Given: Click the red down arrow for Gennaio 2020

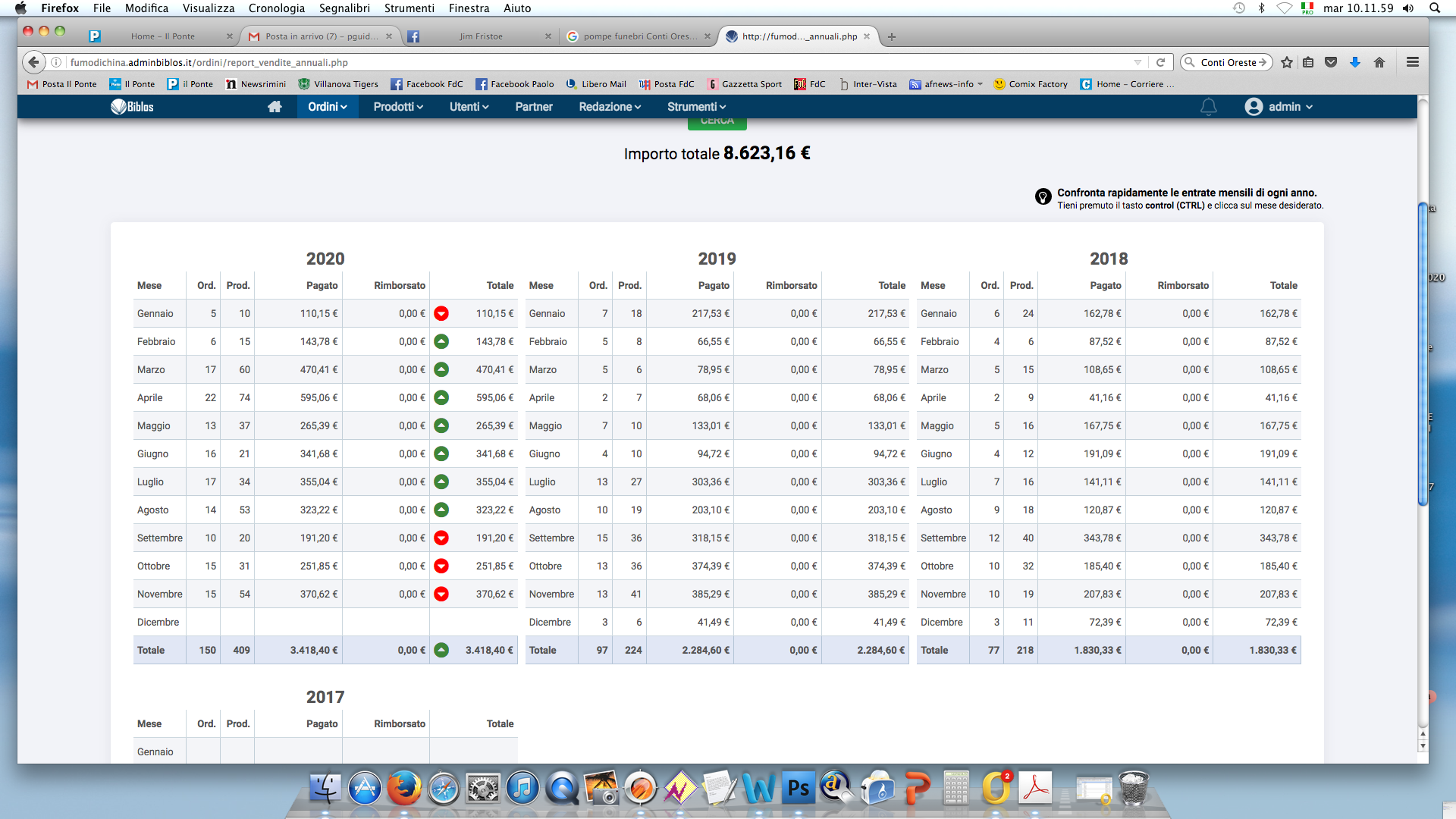Looking at the screenshot, I should [441, 313].
